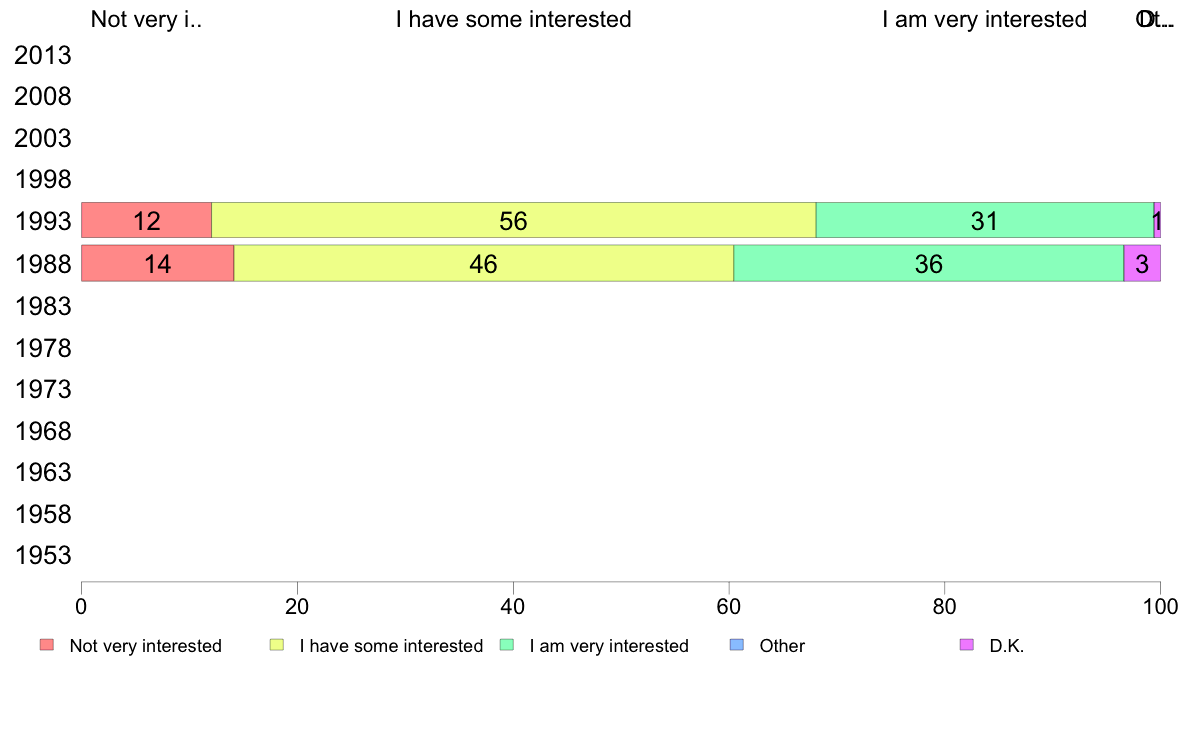Click the red Not very interested legend swatch
Image resolution: width=1188 pixels, height=736 pixels.
tap(47, 645)
